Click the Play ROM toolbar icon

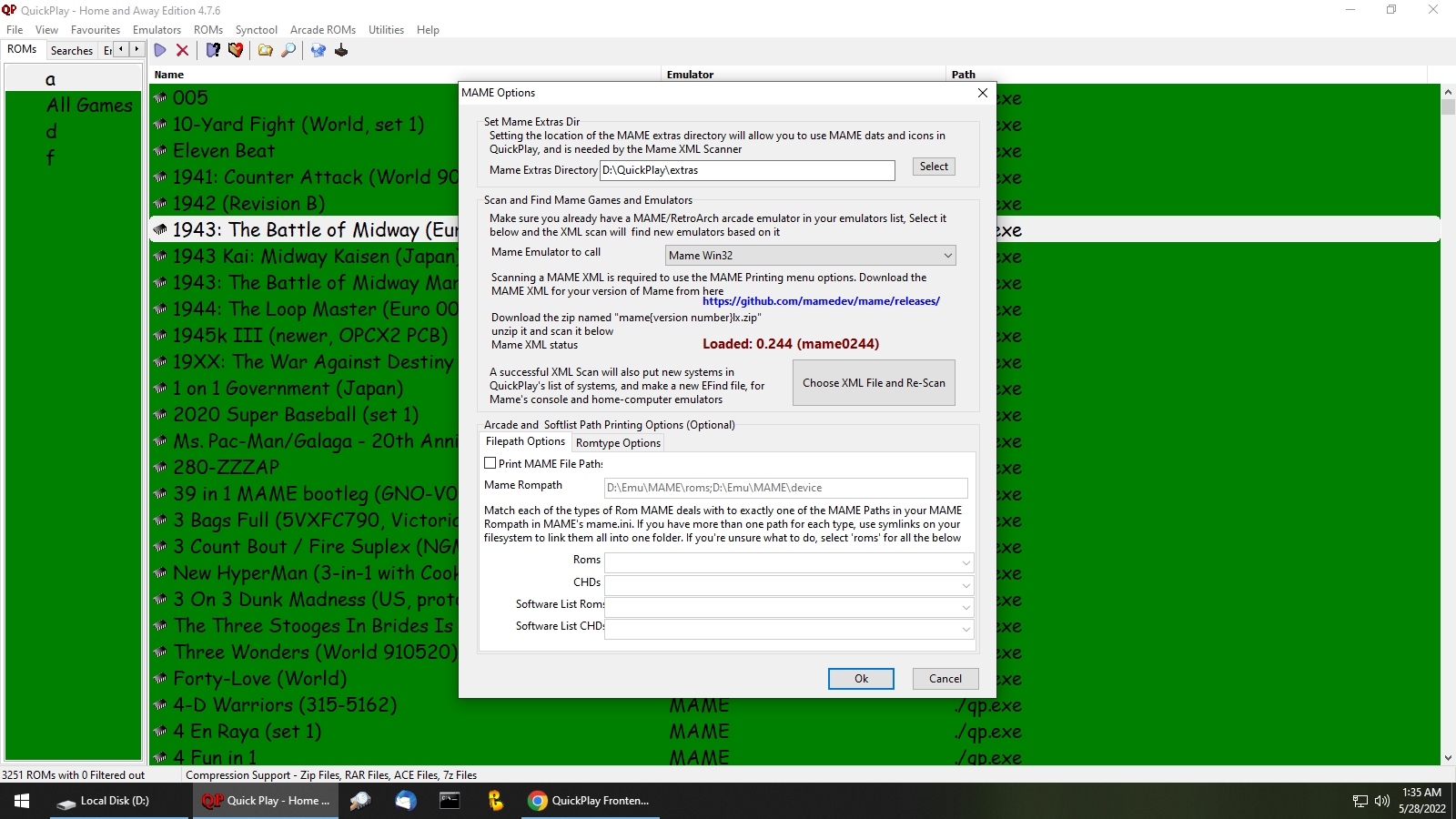point(160,50)
